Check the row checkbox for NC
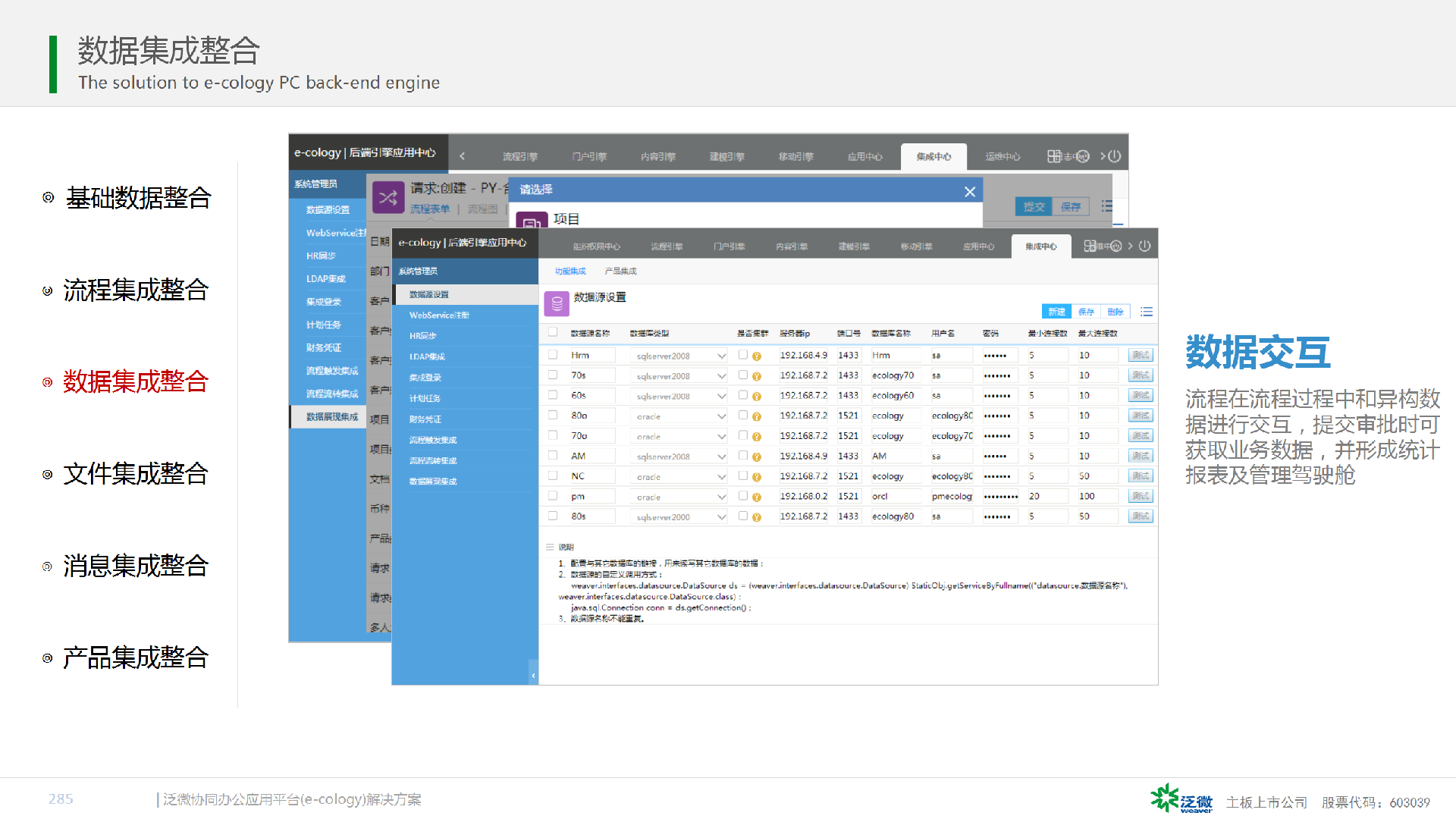This screenshot has width=1456, height=819. click(x=553, y=475)
